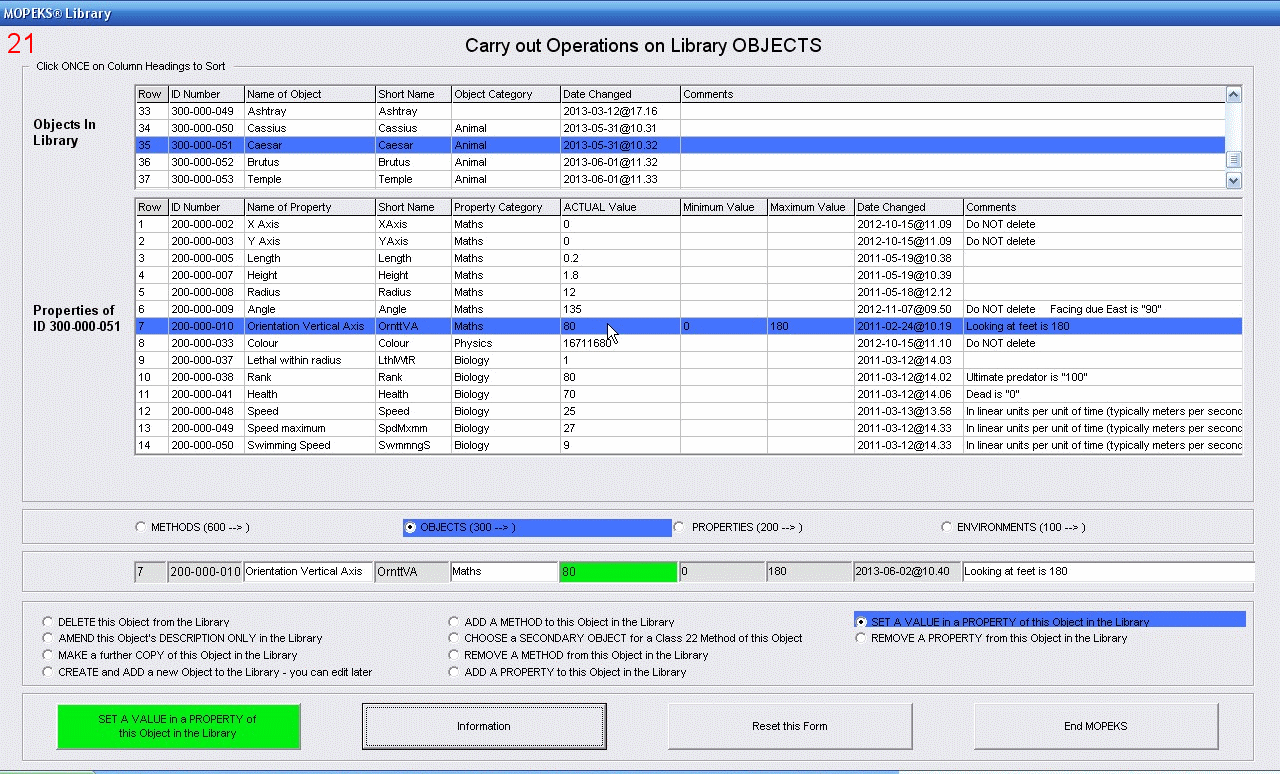The width and height of the screenshot is (1280, 774).
Task: Click the green ACTUAL value field containing 80
Action: pyautogui.click(x=619, y=572)
